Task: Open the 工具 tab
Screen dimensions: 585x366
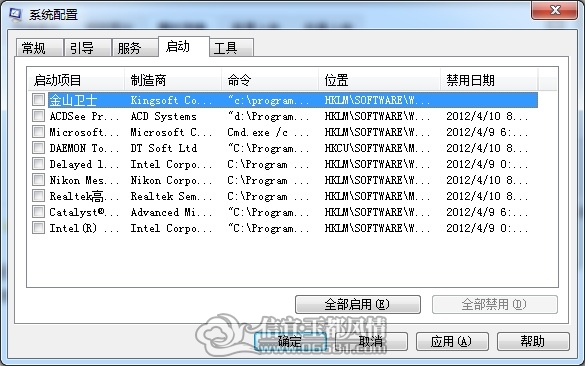Action: [x=231, y=48]
